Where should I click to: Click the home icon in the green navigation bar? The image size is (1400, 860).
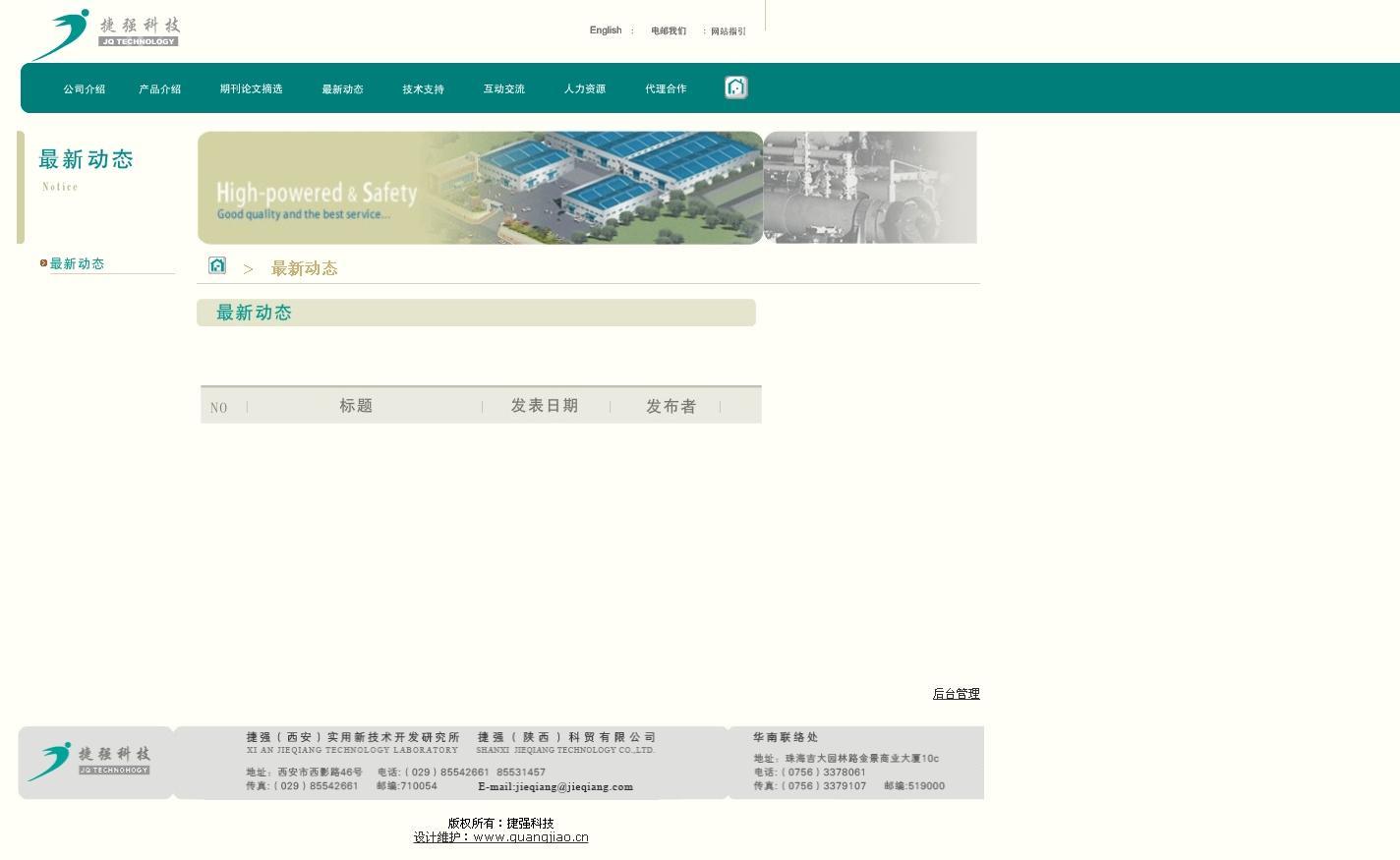[x=735, y=87]
